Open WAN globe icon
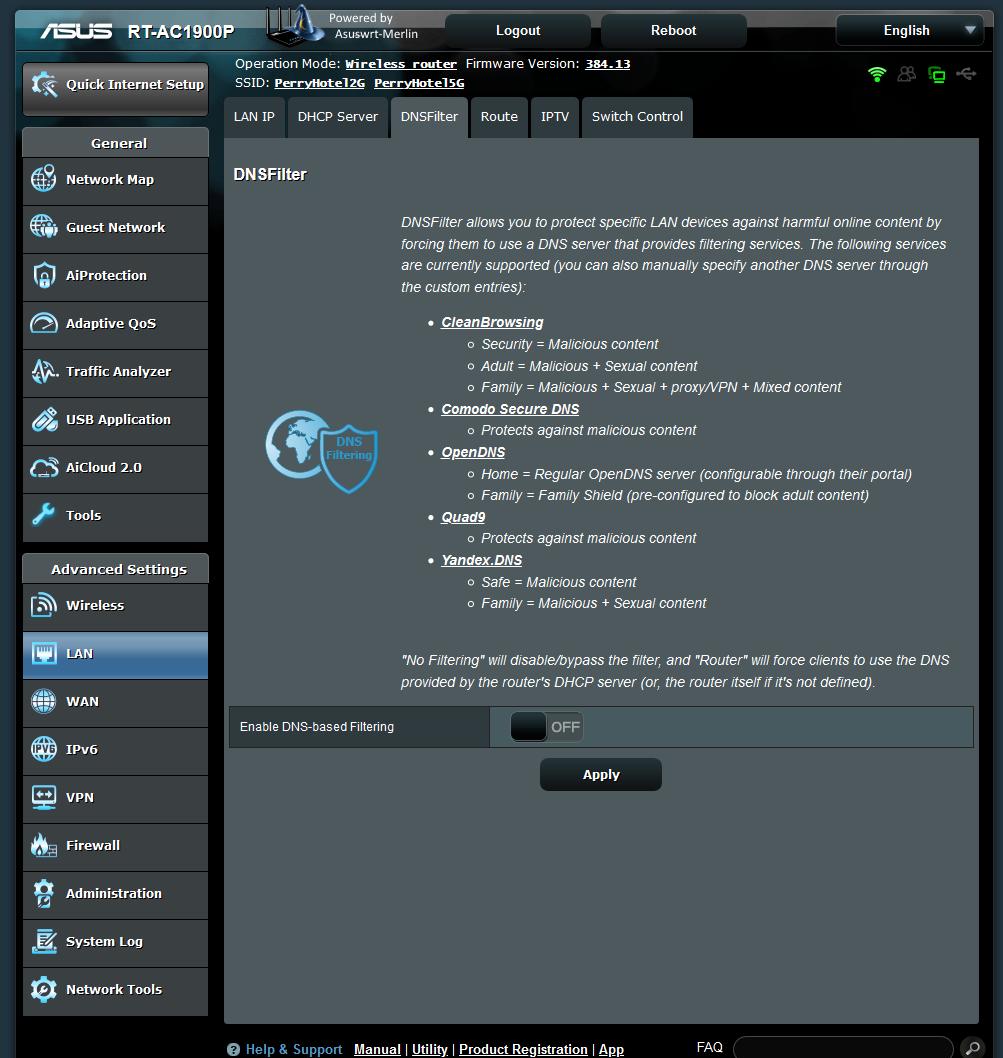 (x=44, y=701)
